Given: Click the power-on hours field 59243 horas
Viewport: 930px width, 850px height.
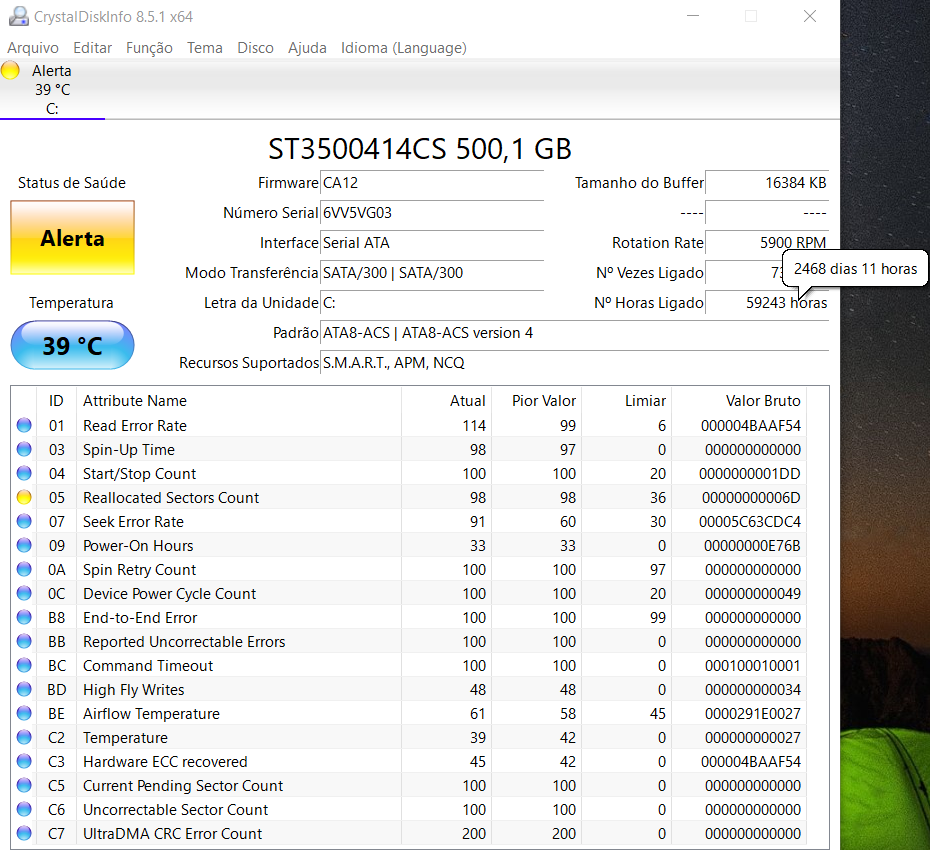Looking at the screenshot, I should pyautogui.click(x=767, y=303).
